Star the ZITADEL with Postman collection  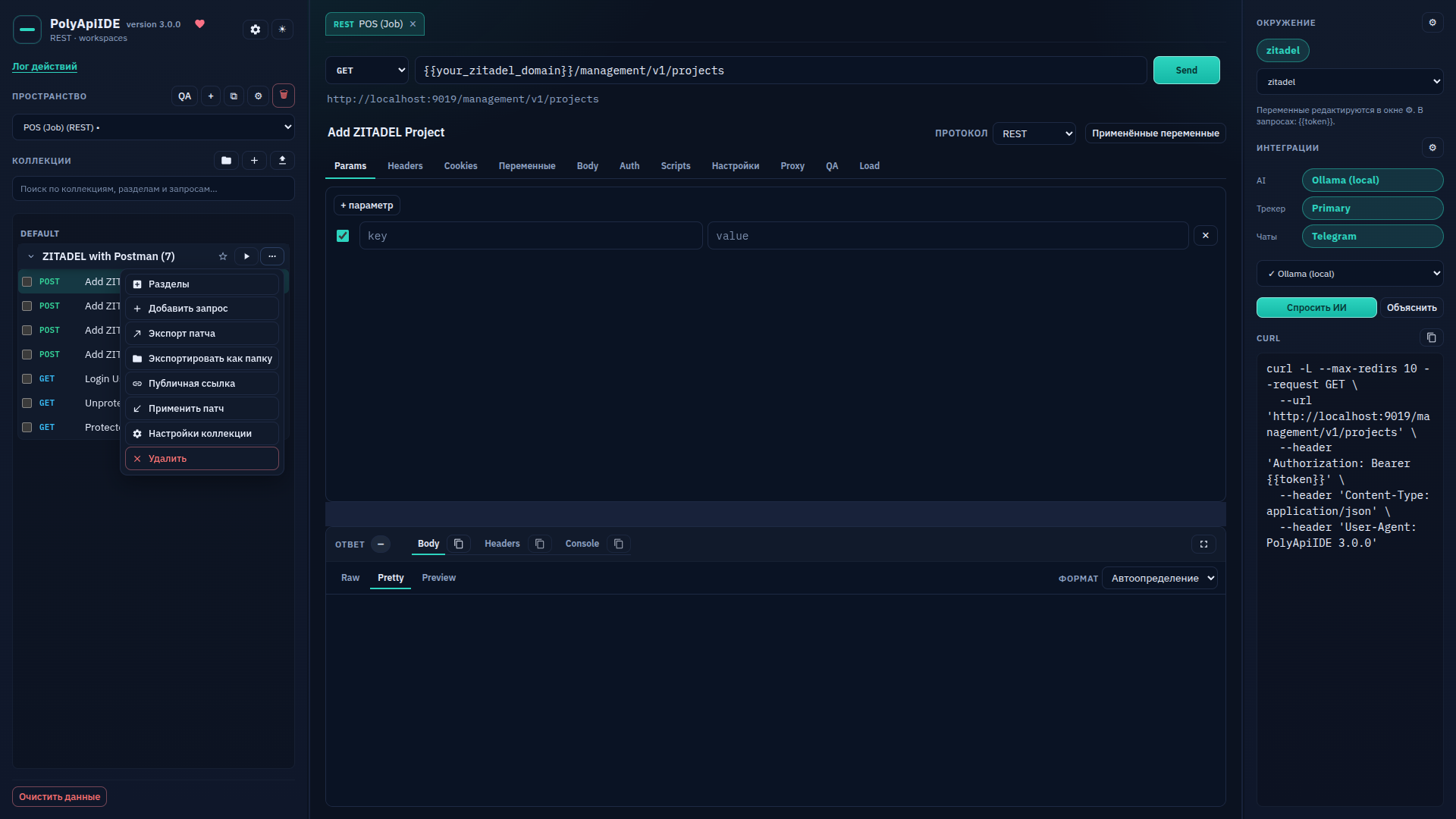[223, 256]
